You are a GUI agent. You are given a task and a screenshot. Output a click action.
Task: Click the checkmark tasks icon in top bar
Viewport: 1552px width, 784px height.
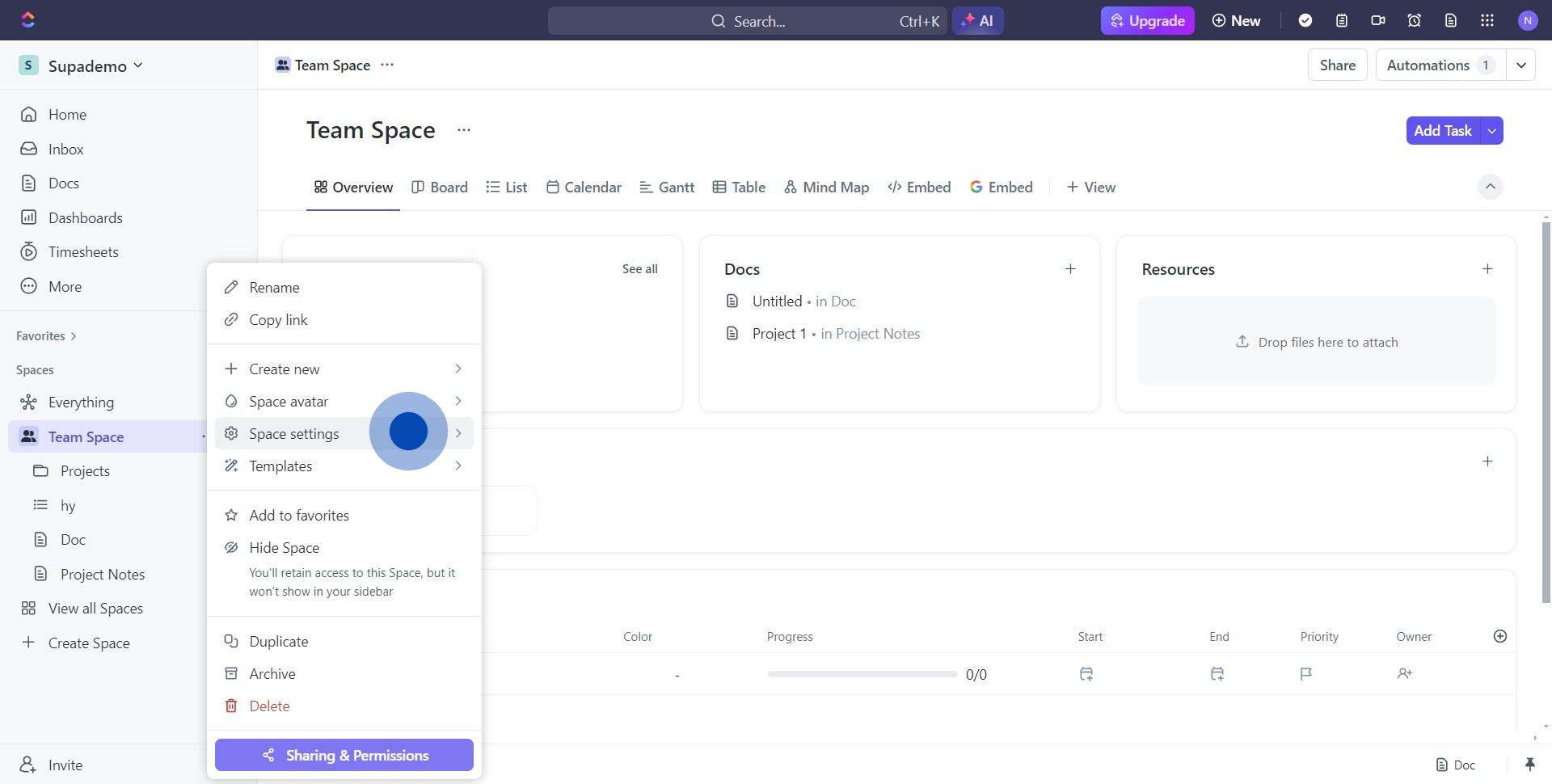click(1306, 20)
